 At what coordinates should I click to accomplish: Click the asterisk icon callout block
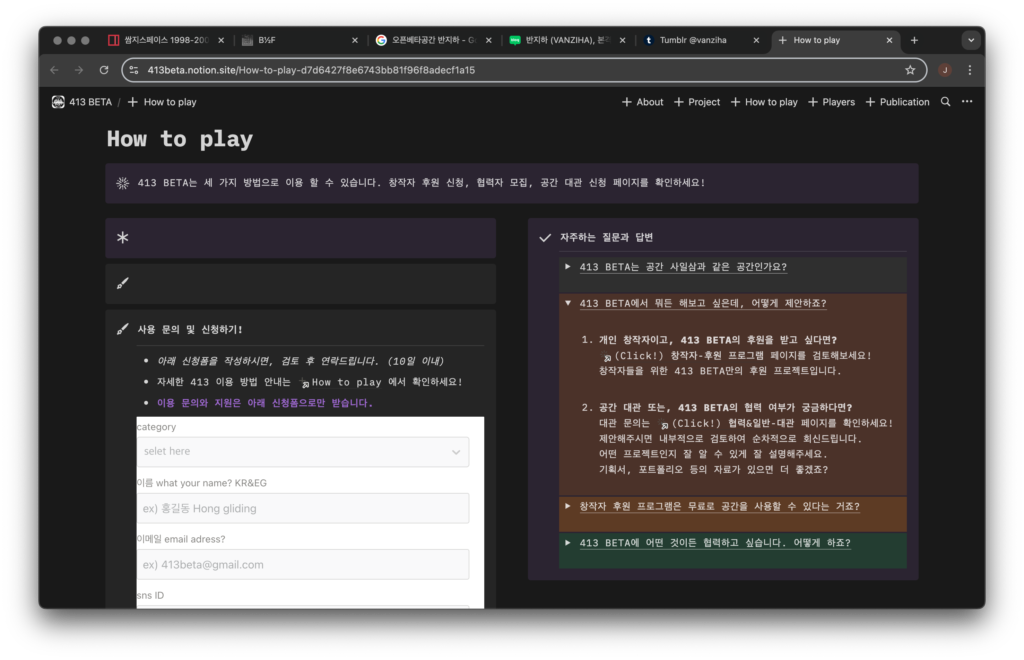click(123, 238)
